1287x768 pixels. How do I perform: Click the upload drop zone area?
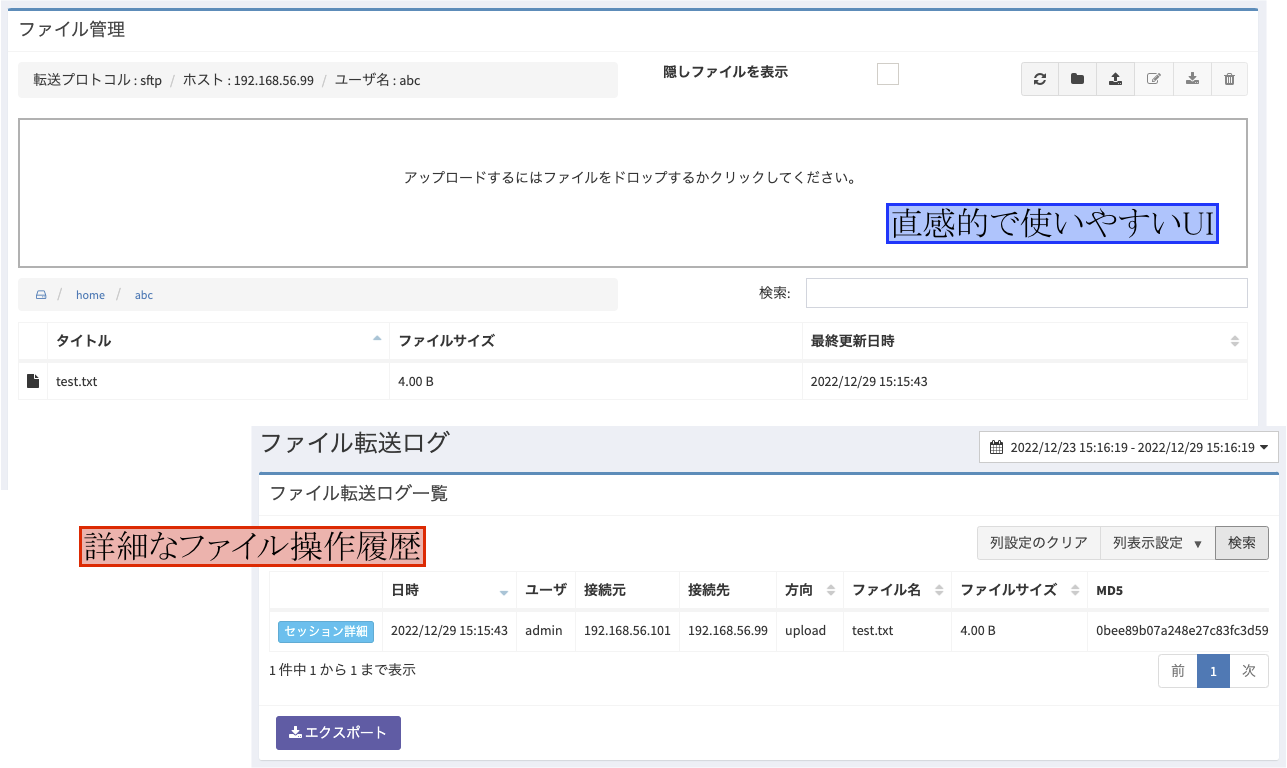pyautogui.click(x=632, y=193)
